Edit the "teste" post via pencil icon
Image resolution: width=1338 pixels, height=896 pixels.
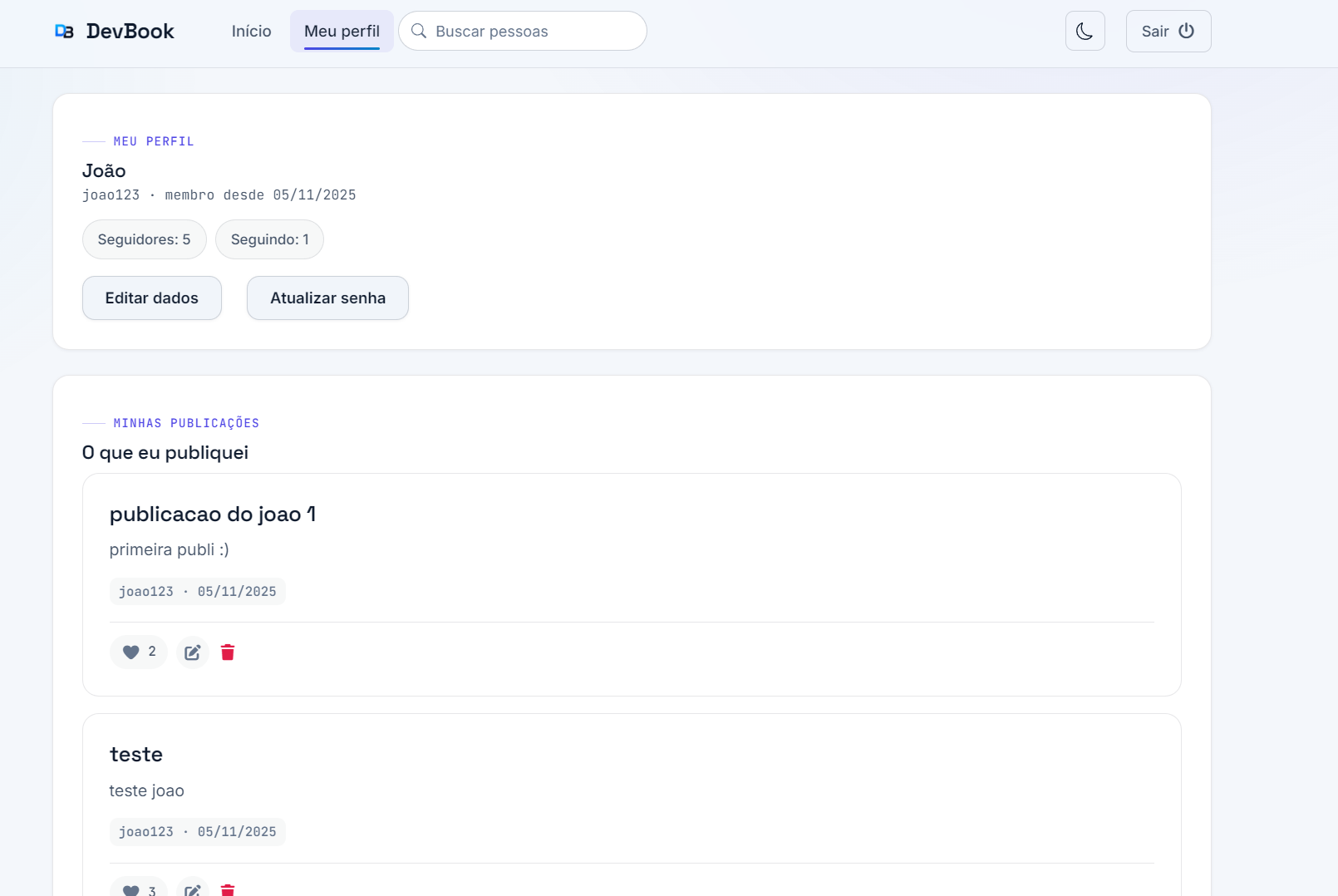(x=192, y=889)
